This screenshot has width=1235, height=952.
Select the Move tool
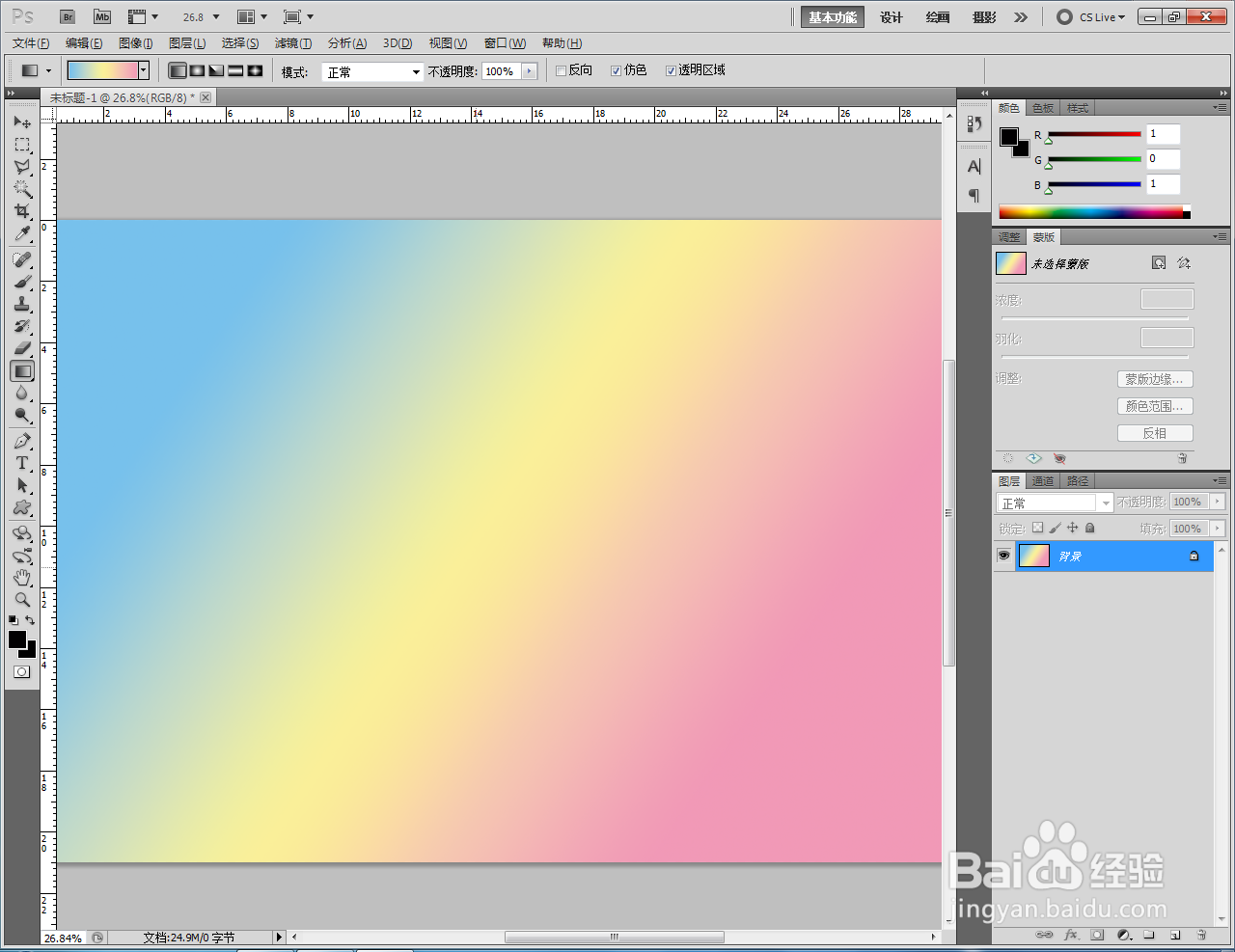coord(22,122)
